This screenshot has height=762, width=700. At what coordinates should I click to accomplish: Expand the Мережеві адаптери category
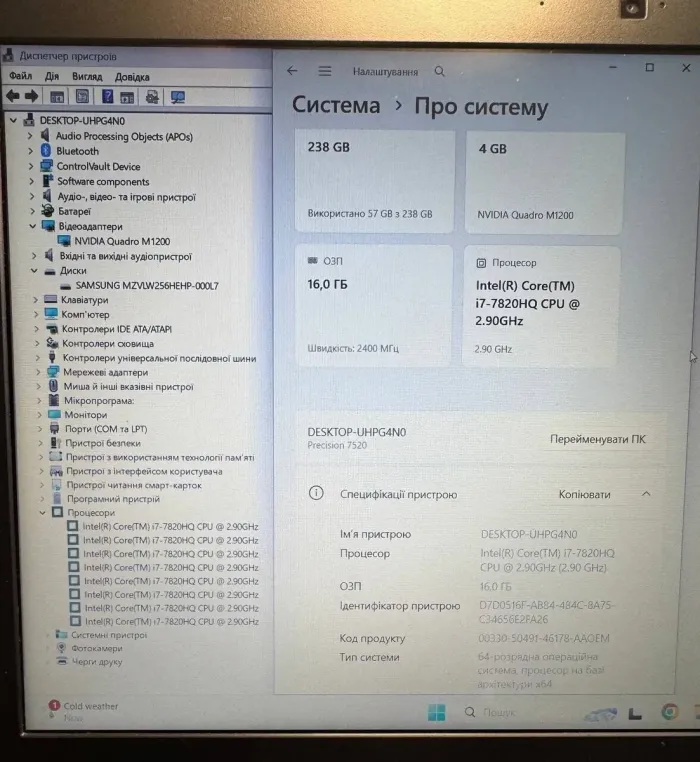(38, 372)
